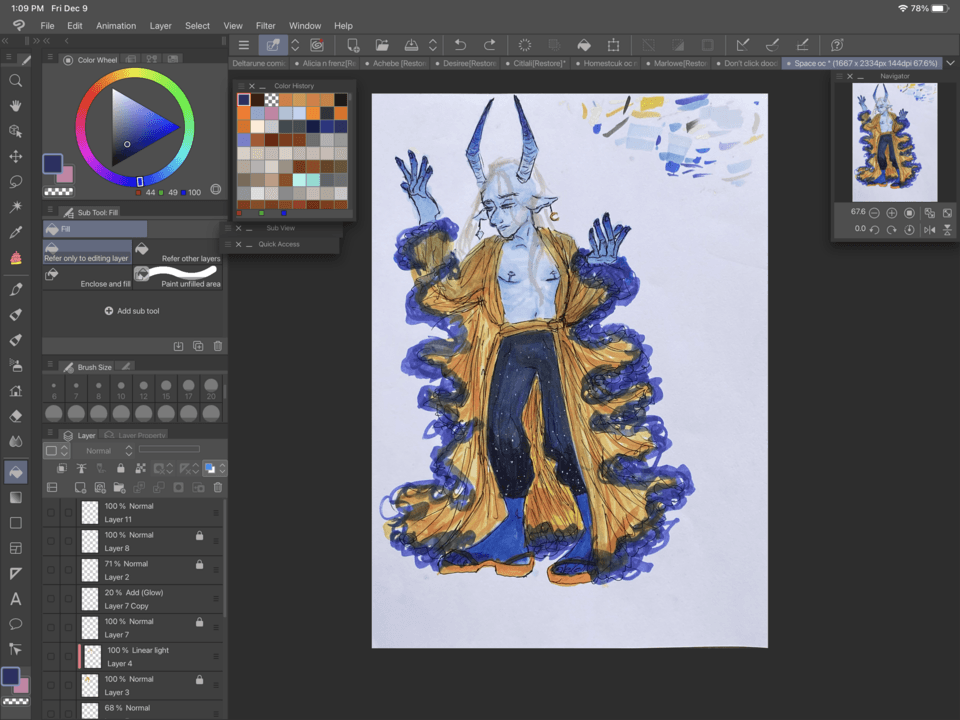
Task: Toggle Lock Layer in layer panel
Action: (121, 468)
